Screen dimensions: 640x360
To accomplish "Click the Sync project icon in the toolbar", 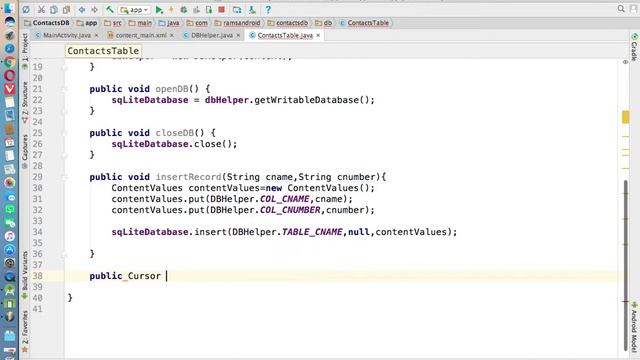I will point(26,9).
